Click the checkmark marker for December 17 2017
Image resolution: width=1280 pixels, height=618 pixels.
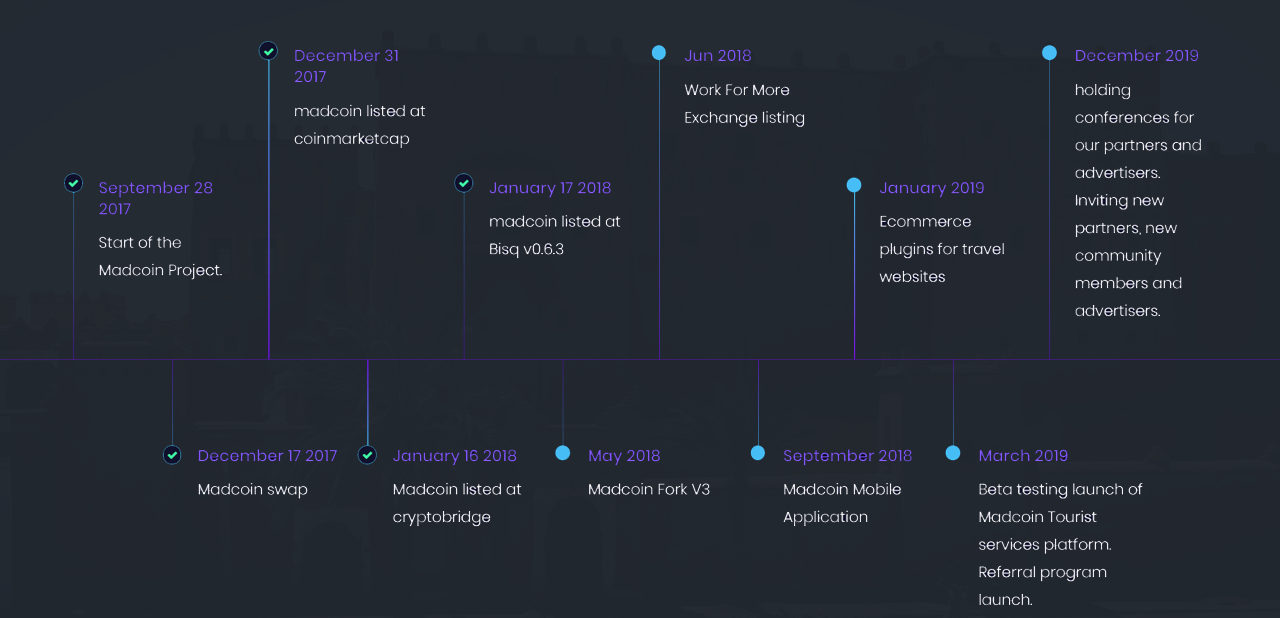[x=172, y=455]
